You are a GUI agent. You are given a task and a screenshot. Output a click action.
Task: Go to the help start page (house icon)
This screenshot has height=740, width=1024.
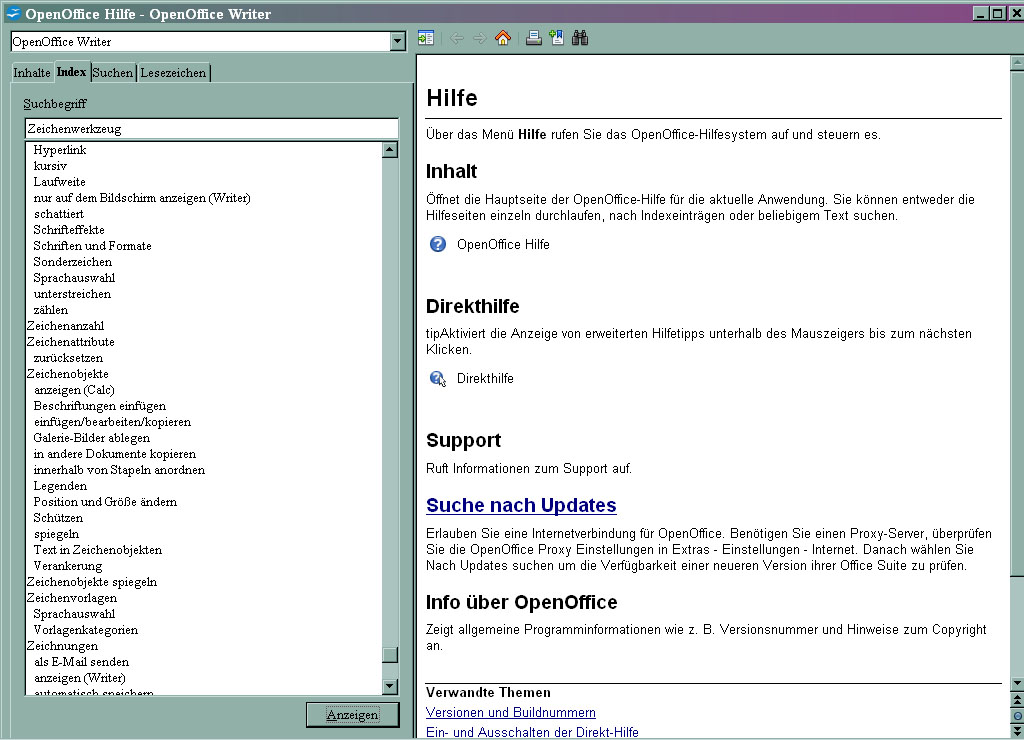[x=502, y=39]
